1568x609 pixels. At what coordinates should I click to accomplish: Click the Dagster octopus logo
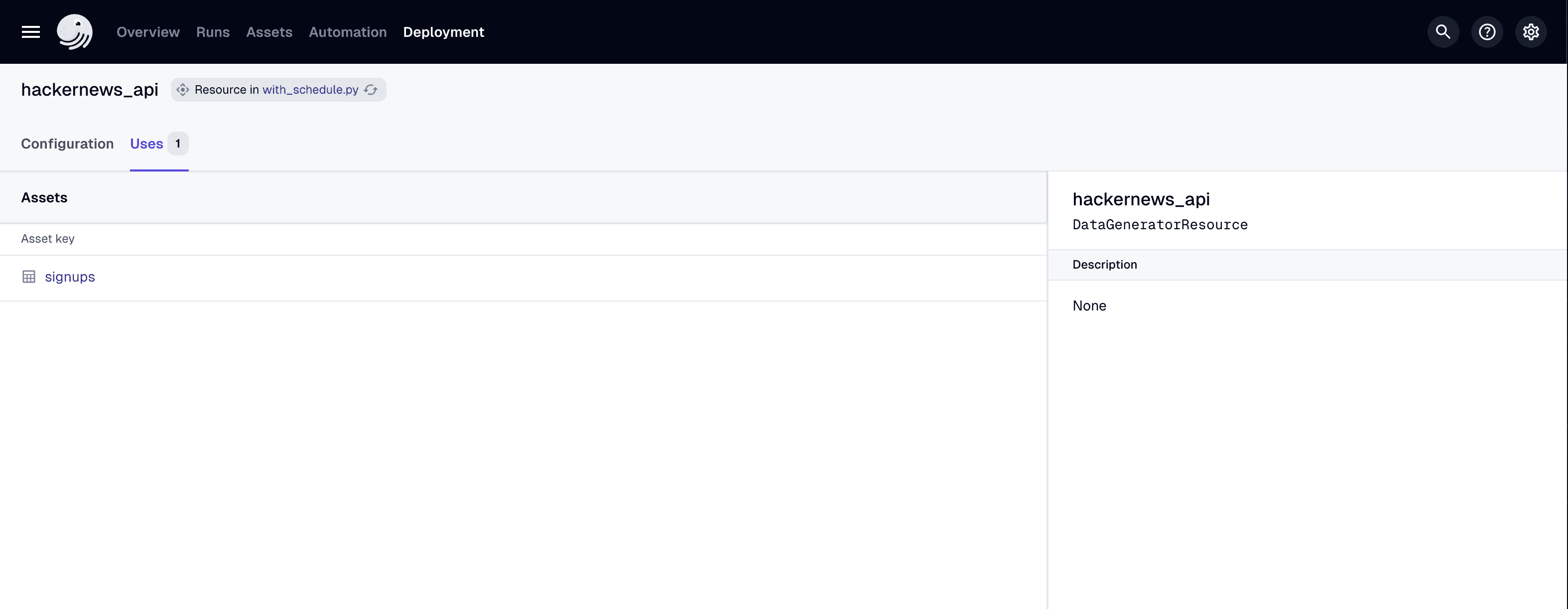point(74,32)
